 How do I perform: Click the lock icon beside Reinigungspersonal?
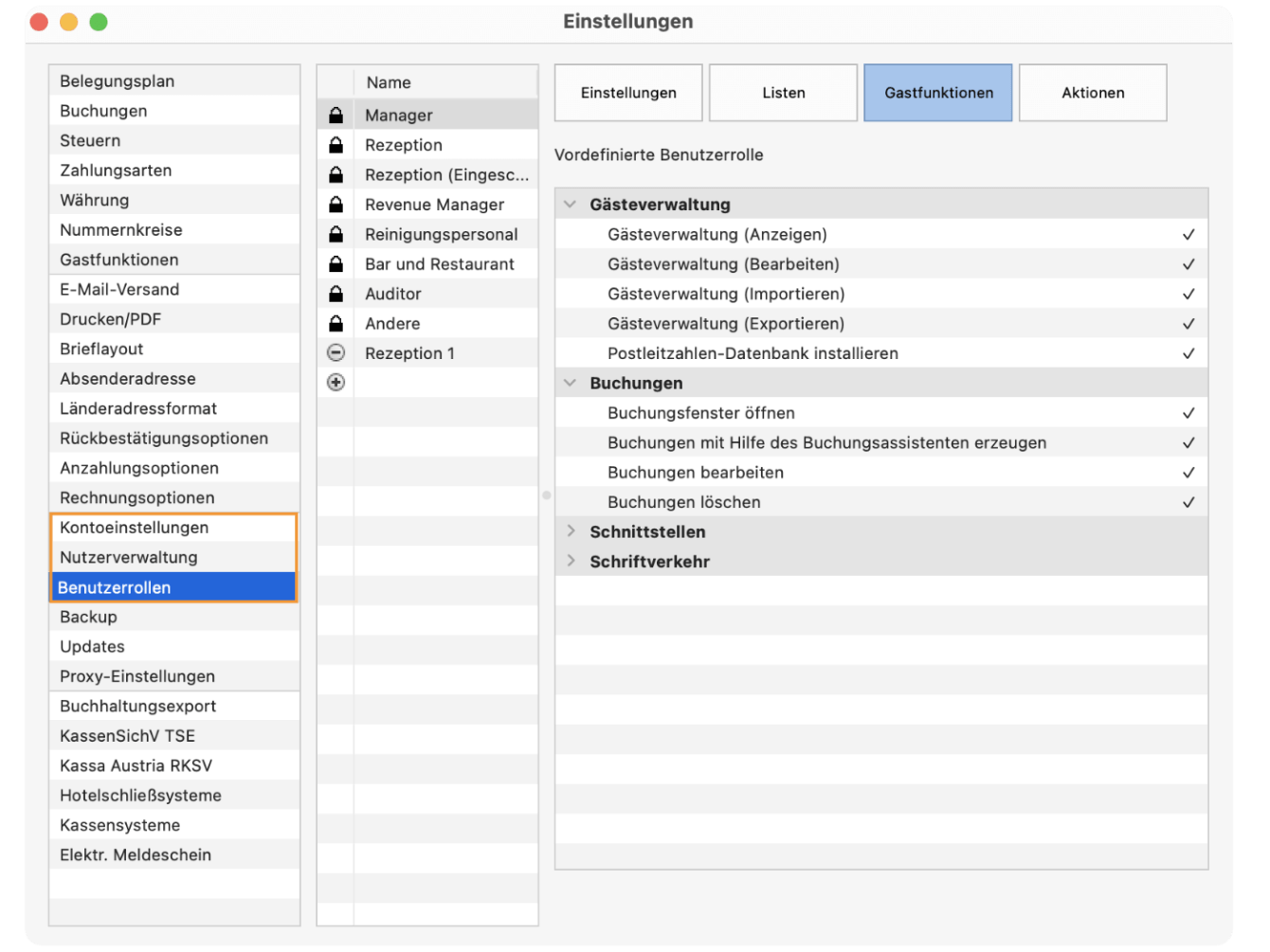[x=336, y=234]
